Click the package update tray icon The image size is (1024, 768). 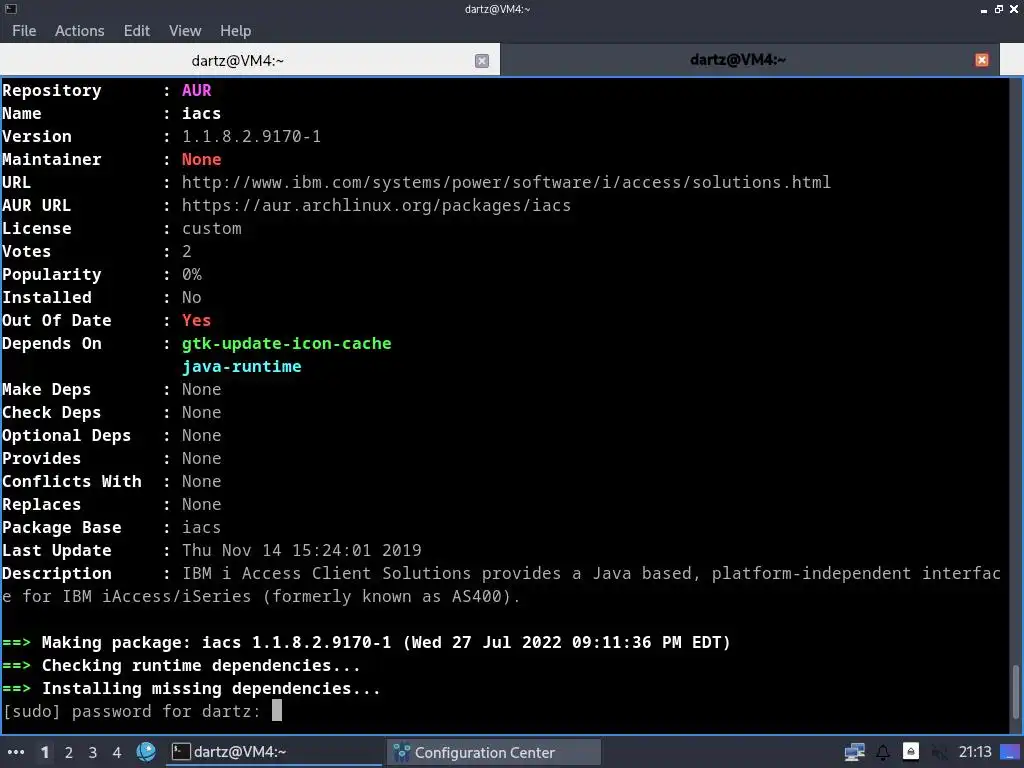911,752
